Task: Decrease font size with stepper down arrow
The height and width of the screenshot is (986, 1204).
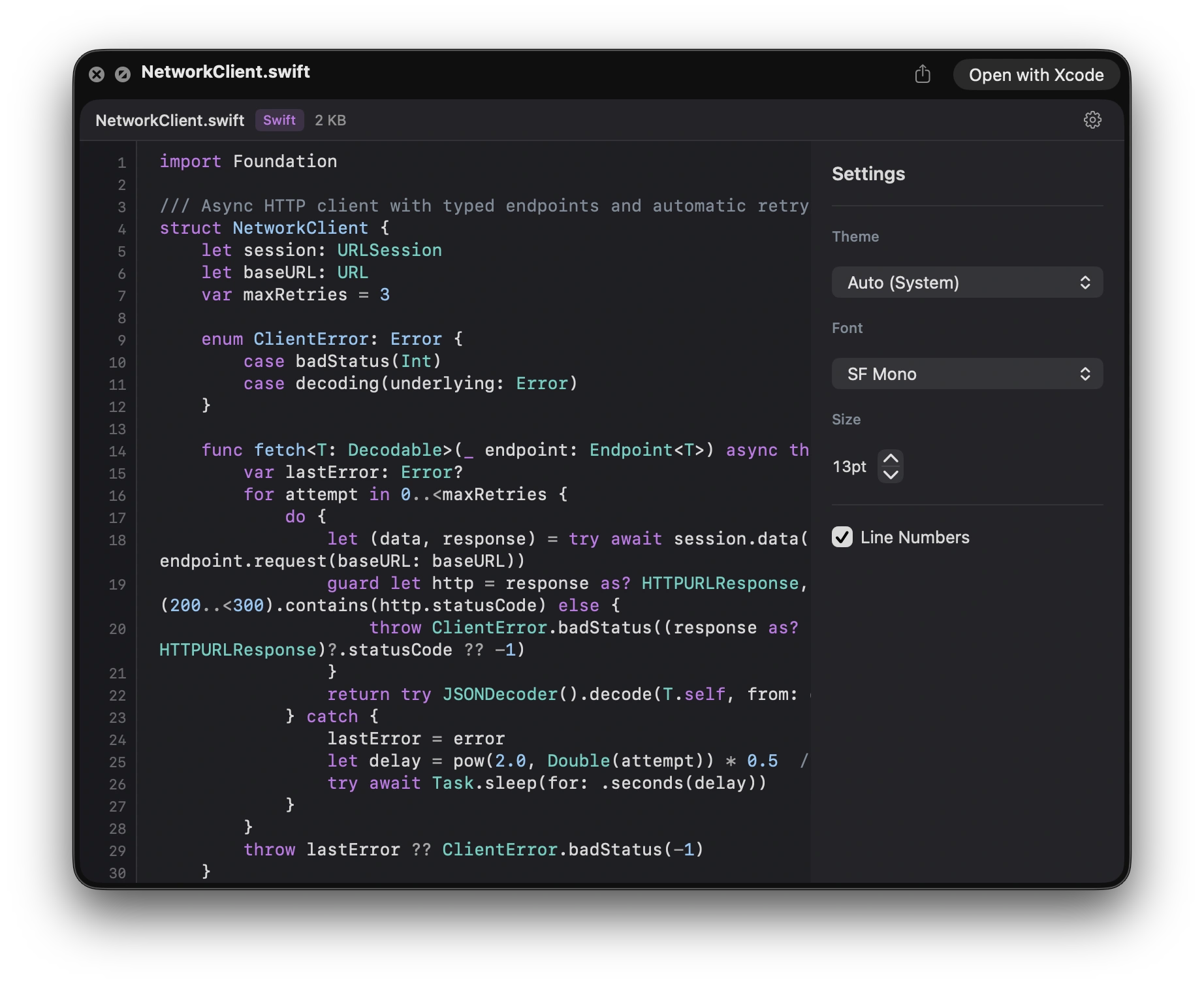Action: (891, 475)
